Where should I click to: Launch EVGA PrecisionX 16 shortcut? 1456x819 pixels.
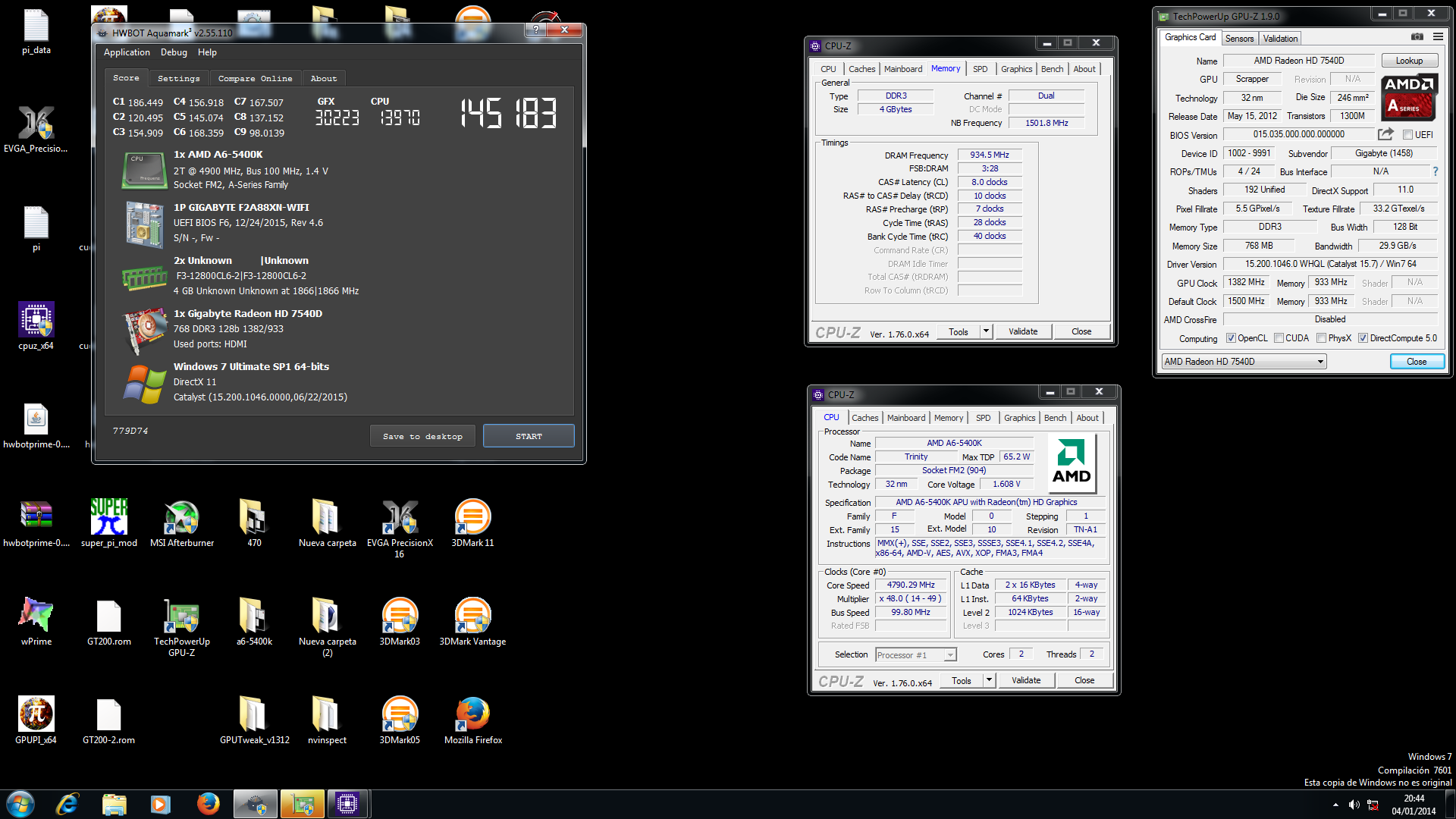point(400,529)
